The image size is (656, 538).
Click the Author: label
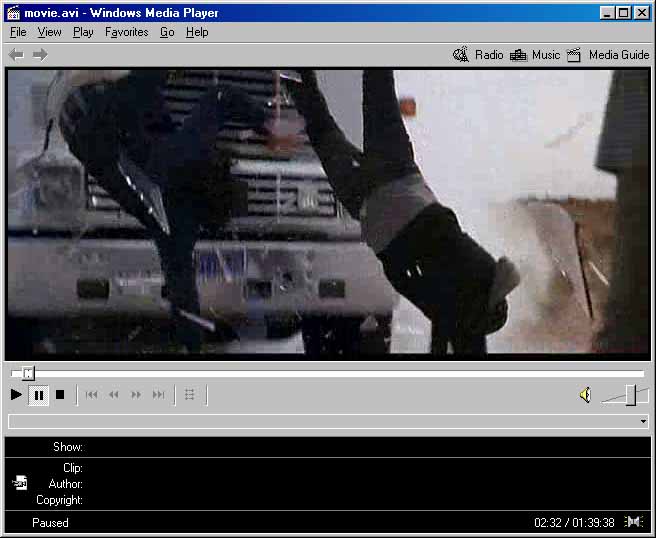point(65,484)
